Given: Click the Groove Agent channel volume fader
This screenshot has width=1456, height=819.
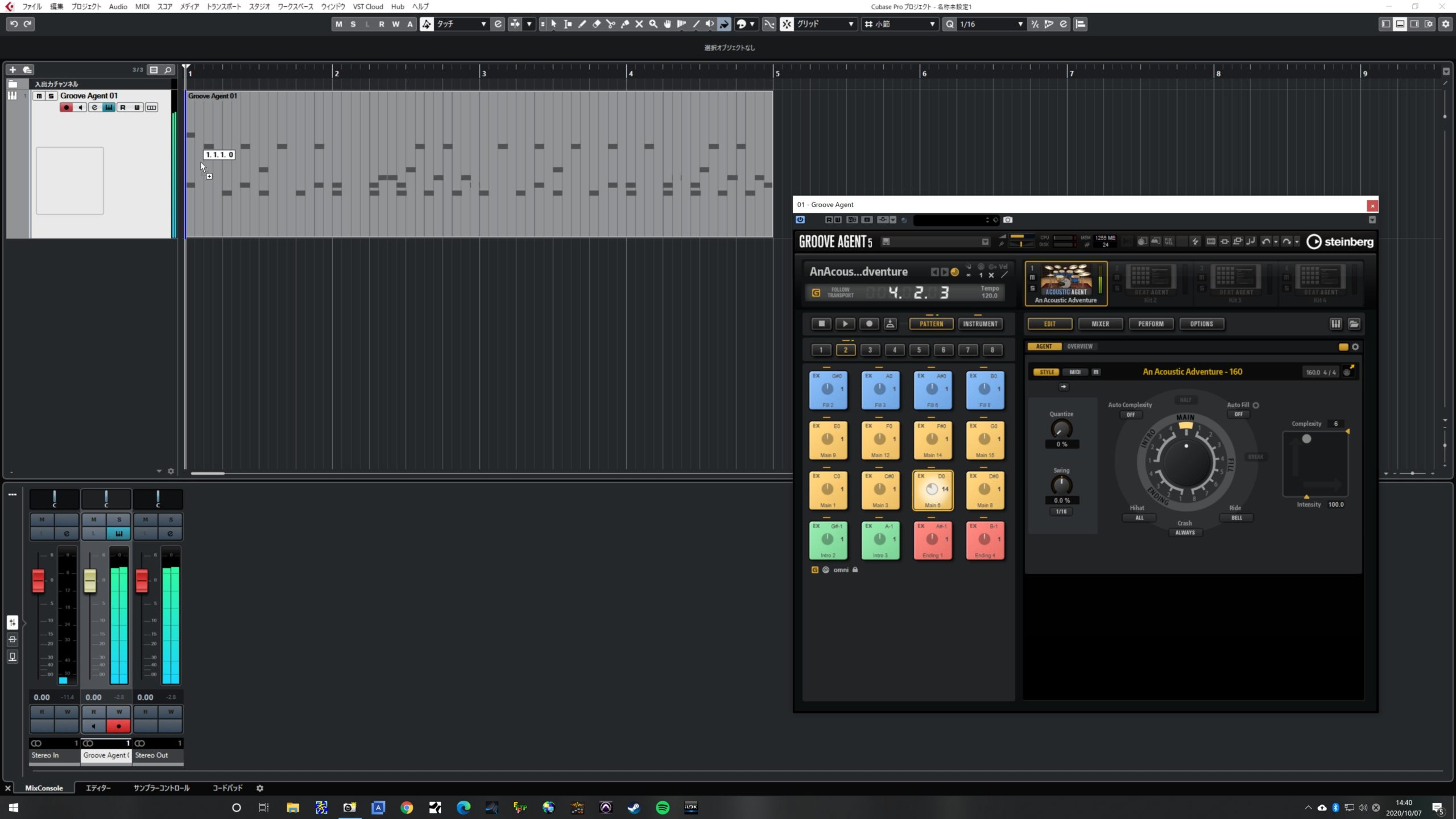Looking at the screenshot, I should pos(90,581).
